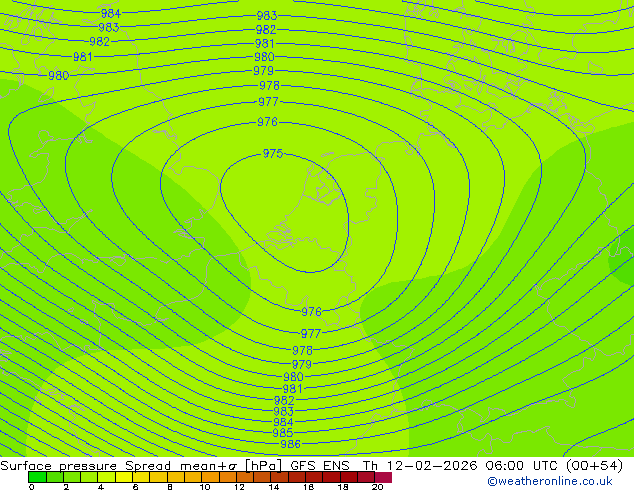
Task: Click the 979 label in the top-center column
Action: coord(264,71)
